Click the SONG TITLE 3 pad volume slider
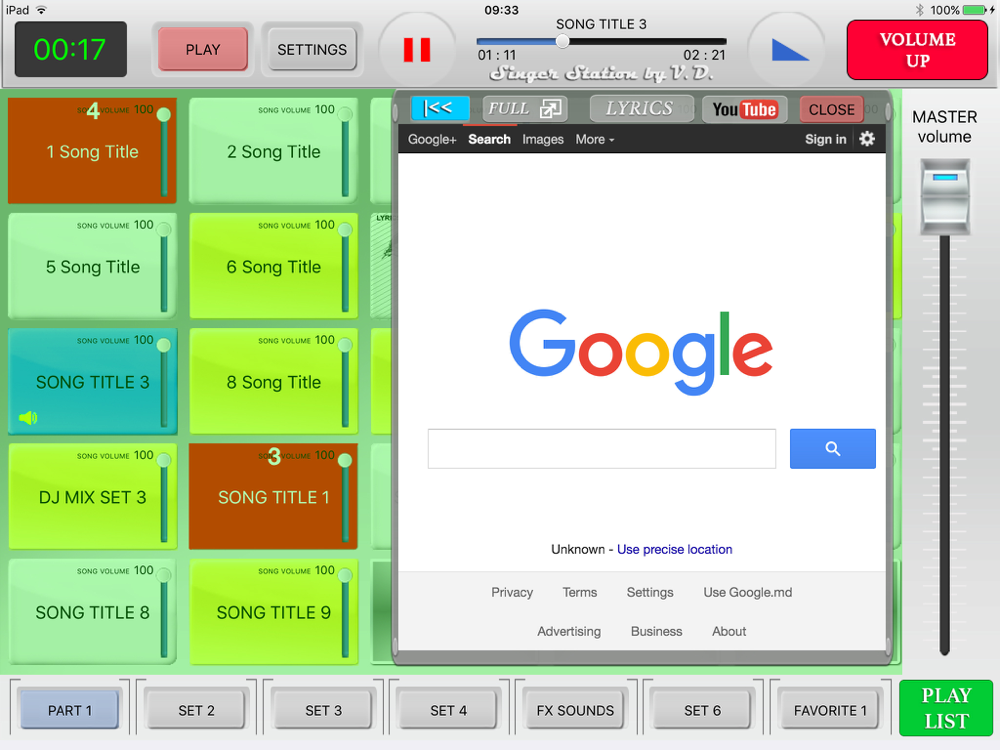 coord(164,383)
